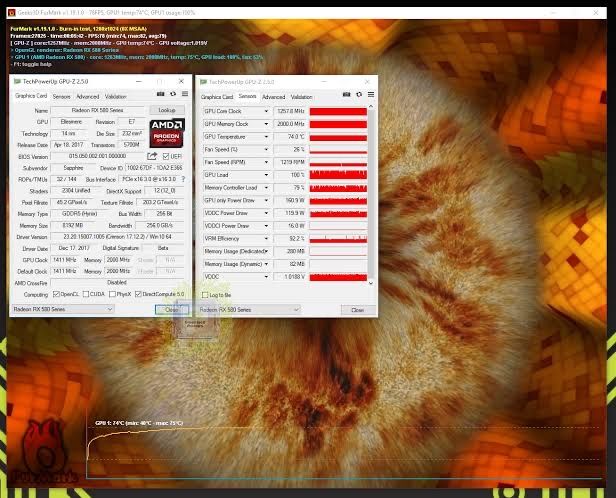Open the GPU Load sensor dropdown
Viewport: 616px width, 498px height.
(266, 175)
